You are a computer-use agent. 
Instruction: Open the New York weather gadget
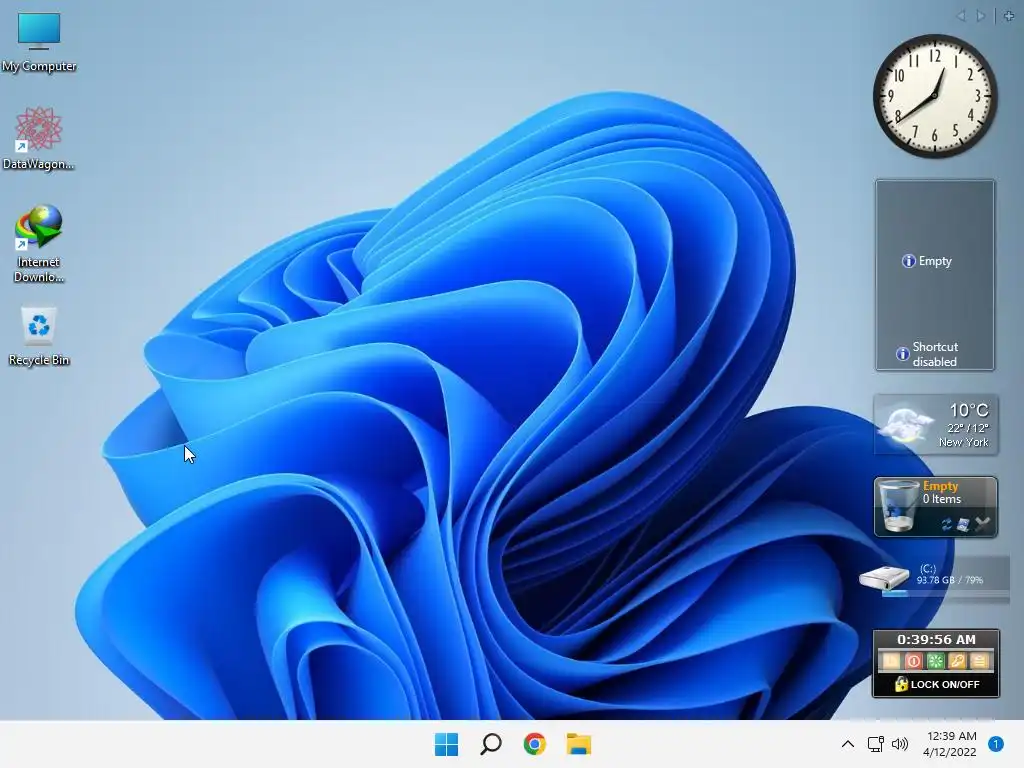coord(936,424)
